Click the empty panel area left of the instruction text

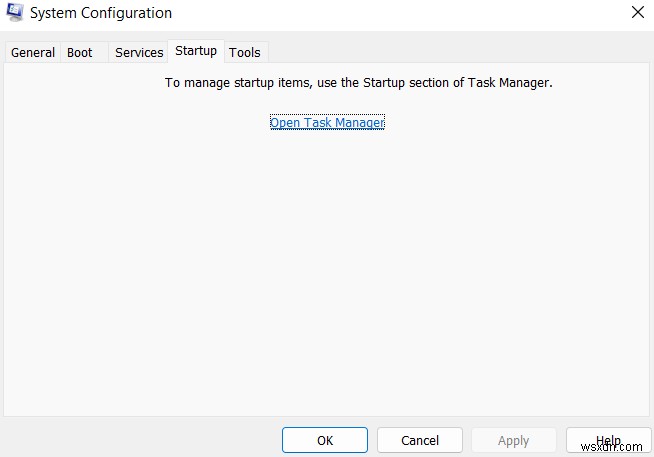pos(80,83)
